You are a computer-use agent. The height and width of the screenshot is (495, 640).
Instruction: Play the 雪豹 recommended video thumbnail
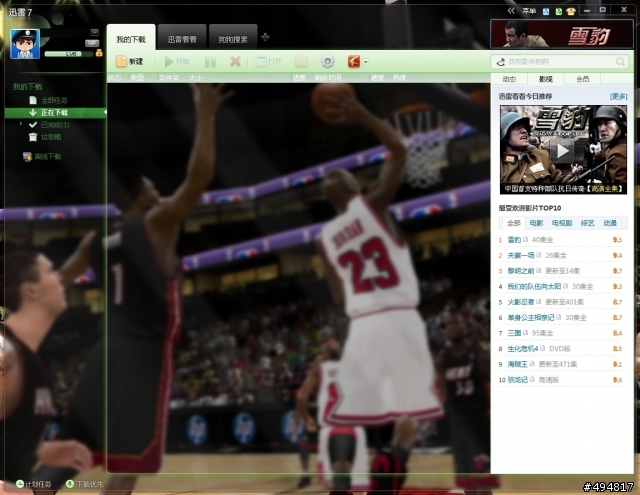pyautogui.click(x=563, y=149)
